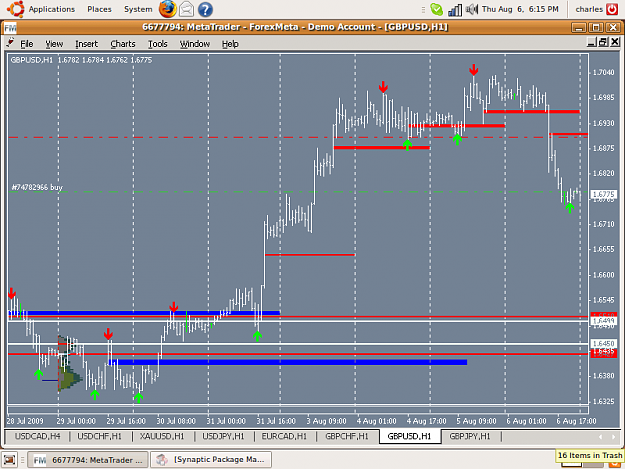Screen dimensions: 625x469
Task: Switch to the XAUUSD,H1 chart tab
Action: [x=162, y=436]
